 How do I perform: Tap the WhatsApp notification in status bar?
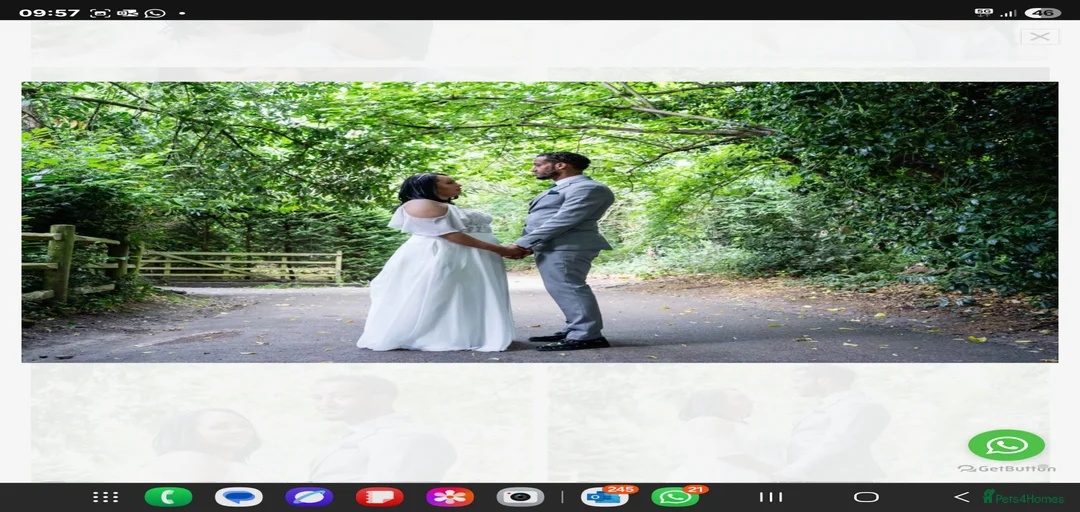click(155, 13)
